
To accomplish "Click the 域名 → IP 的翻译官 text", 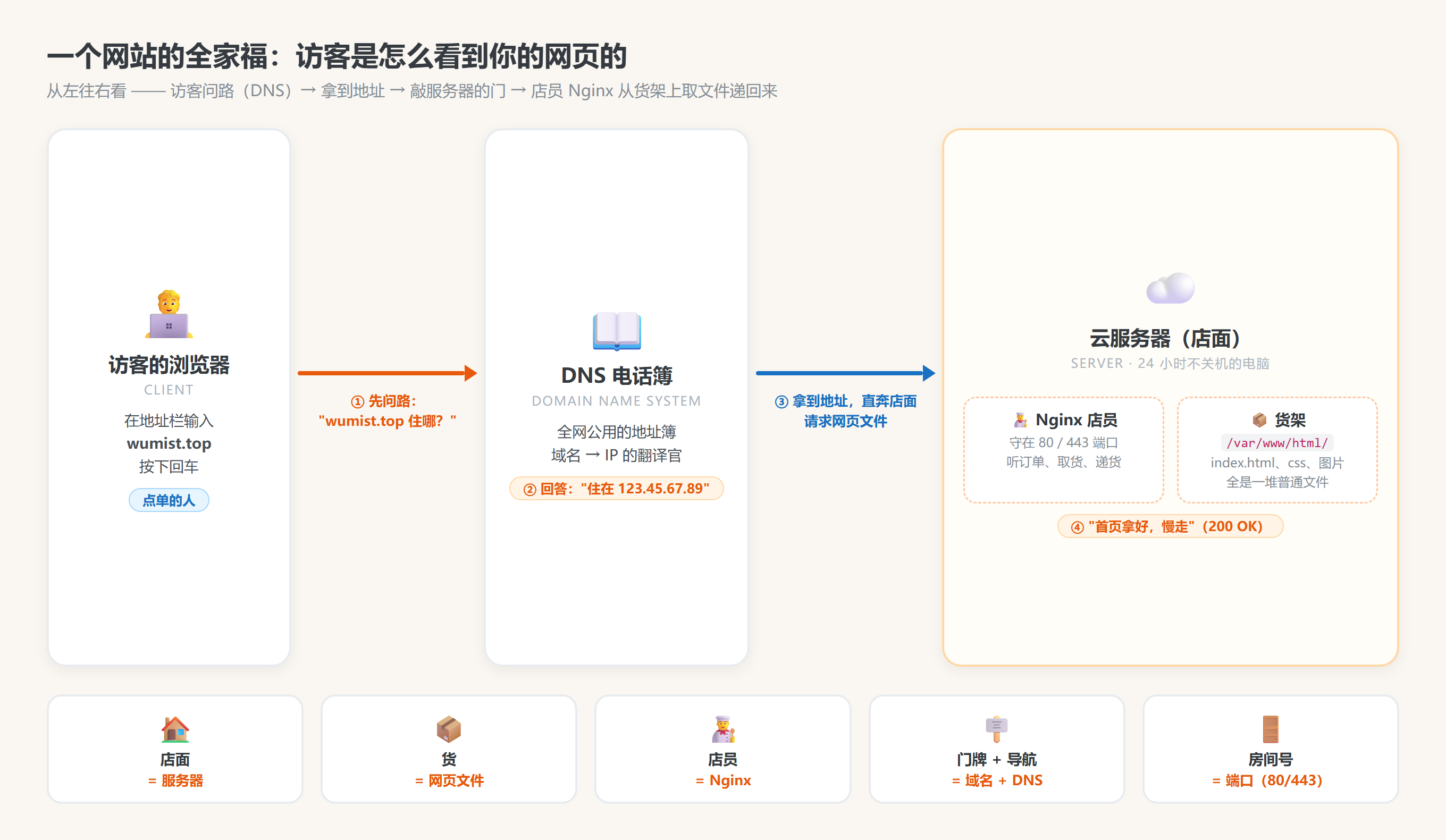I will pos(617,455).
